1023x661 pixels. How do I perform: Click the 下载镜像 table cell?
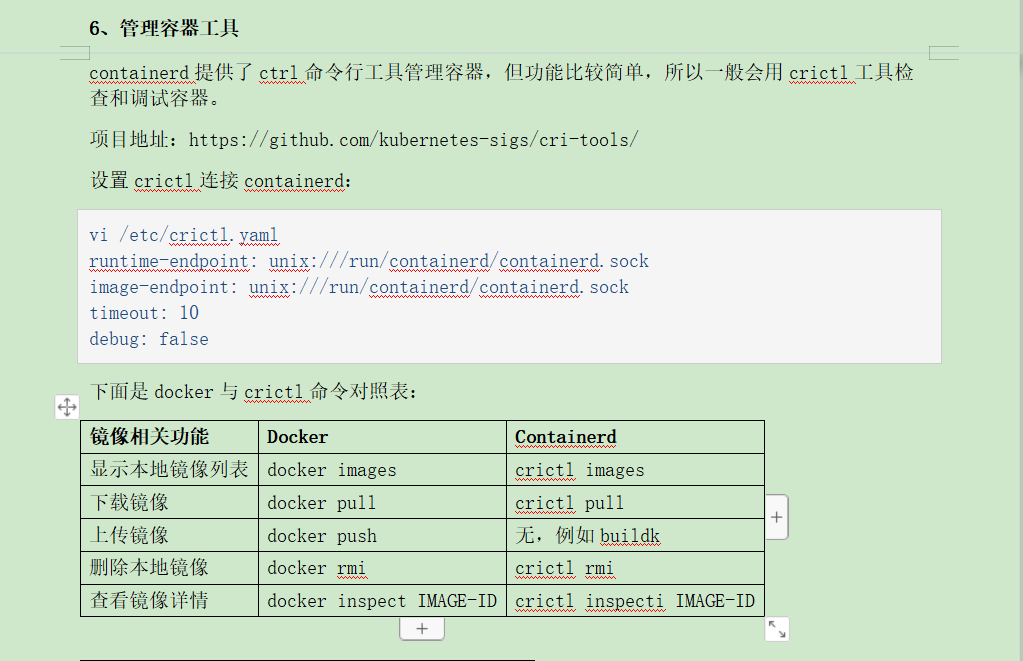coord(170,502)
